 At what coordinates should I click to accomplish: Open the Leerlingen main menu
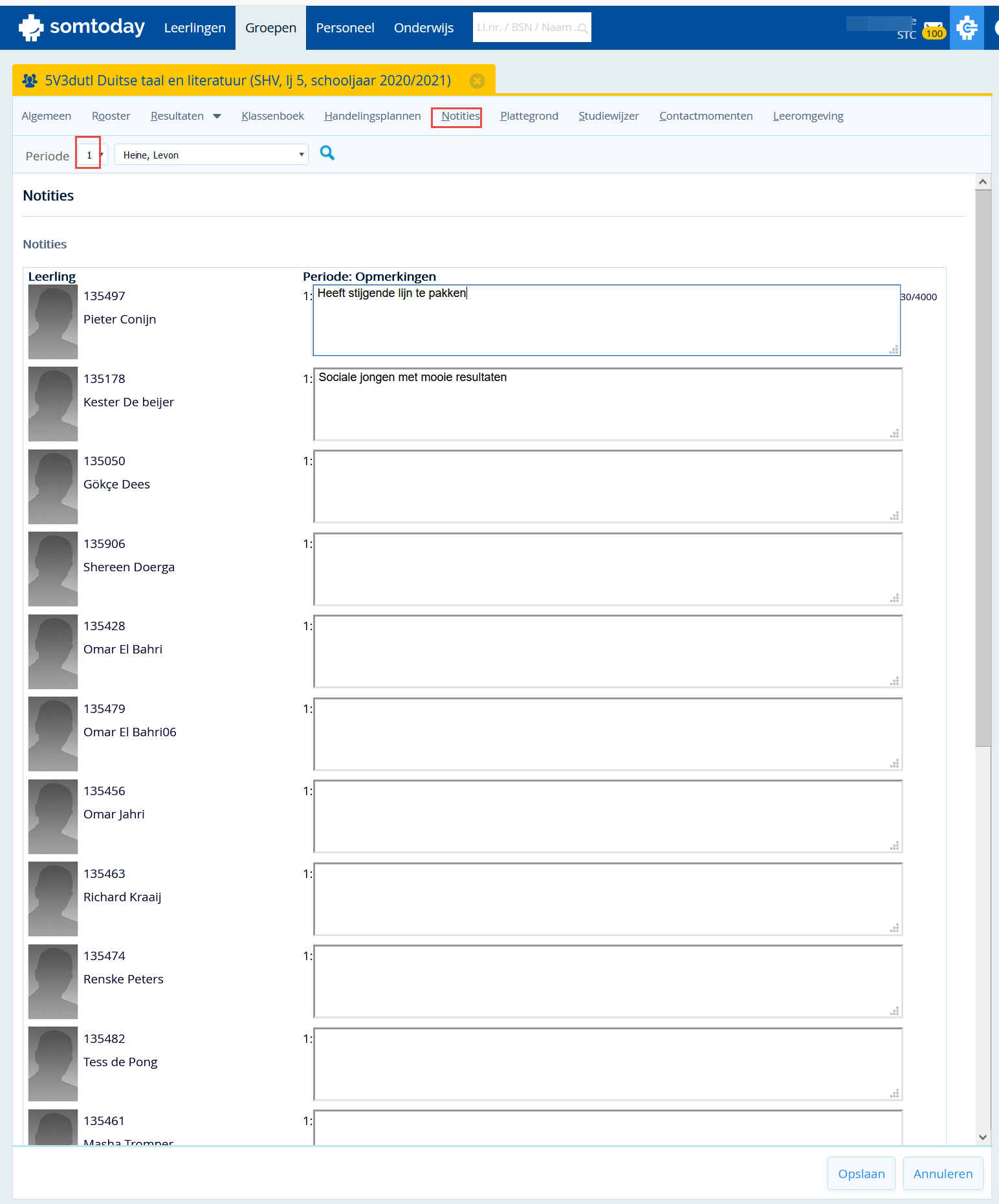[195, 28]
